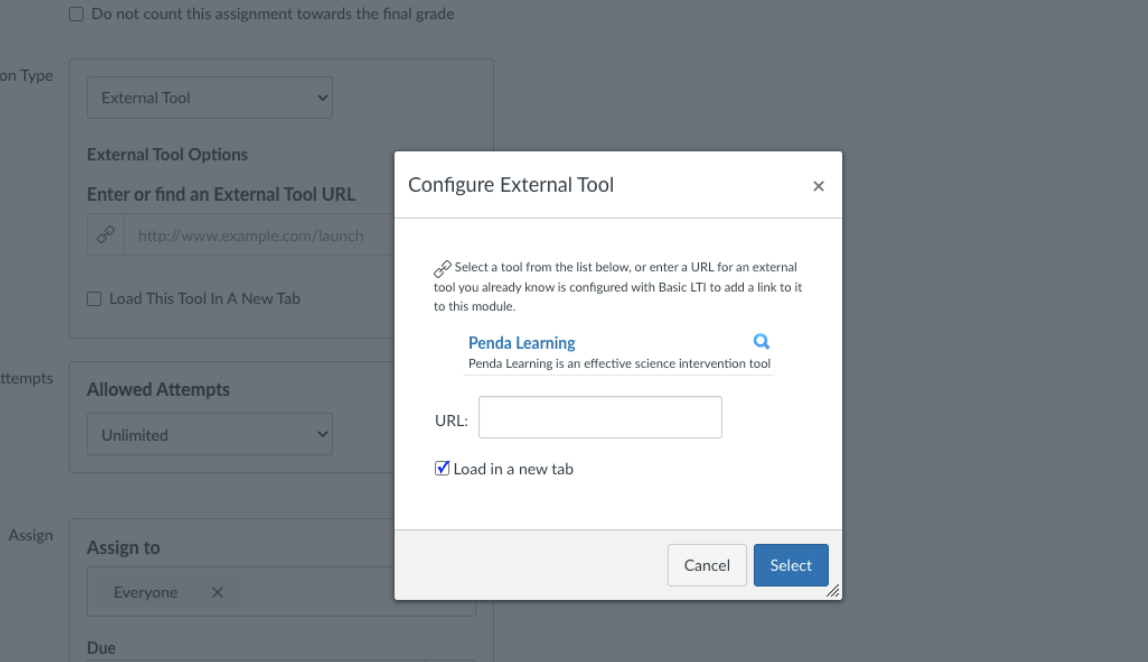Click the Penda Learning description text

[x=619, y=363]
